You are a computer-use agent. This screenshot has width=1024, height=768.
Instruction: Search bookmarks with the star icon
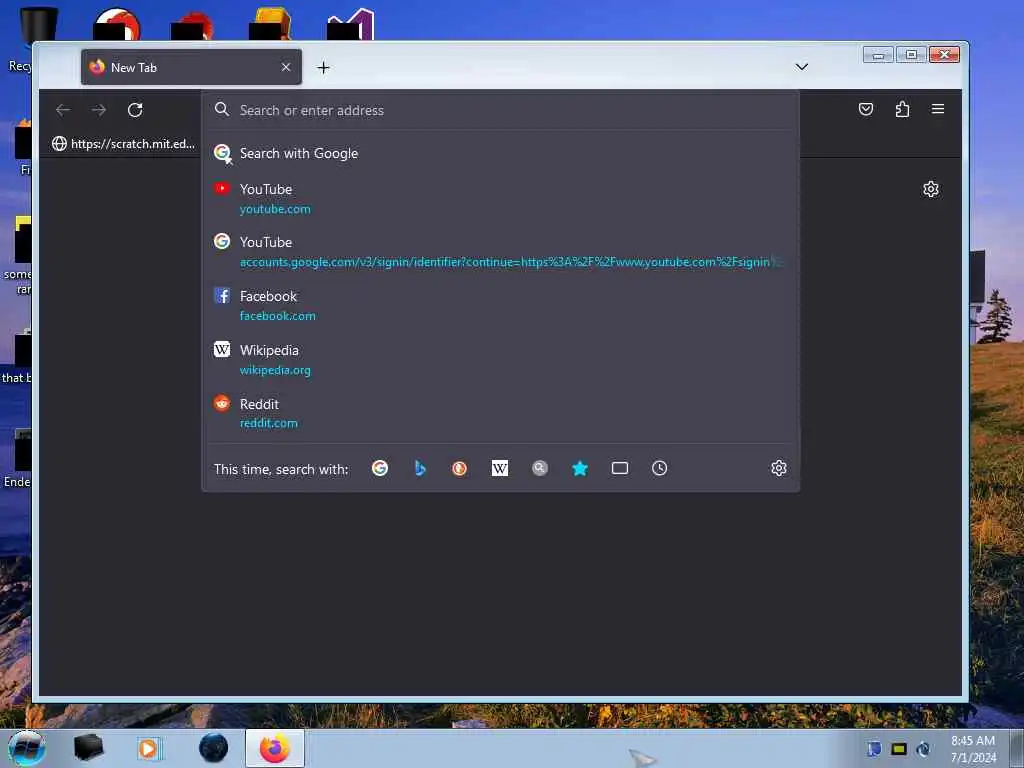(580, 468)
